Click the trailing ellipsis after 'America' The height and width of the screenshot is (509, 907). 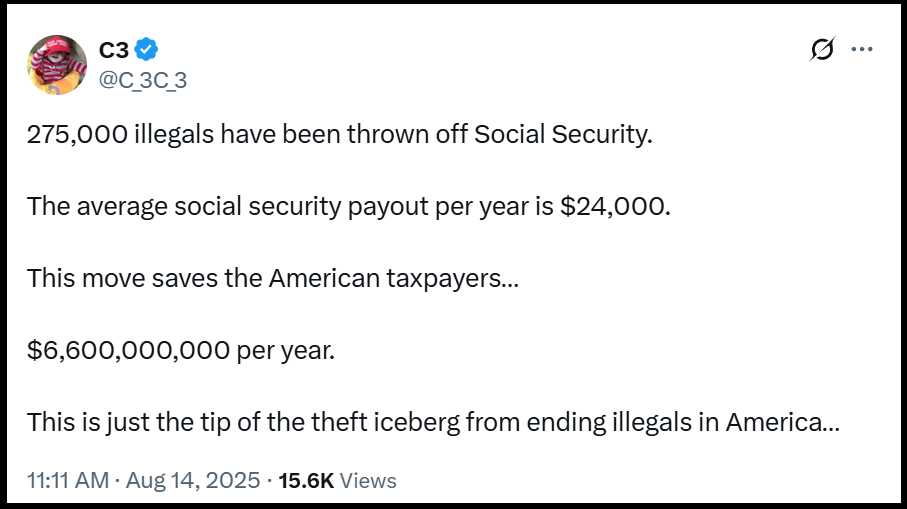[829, 424]
